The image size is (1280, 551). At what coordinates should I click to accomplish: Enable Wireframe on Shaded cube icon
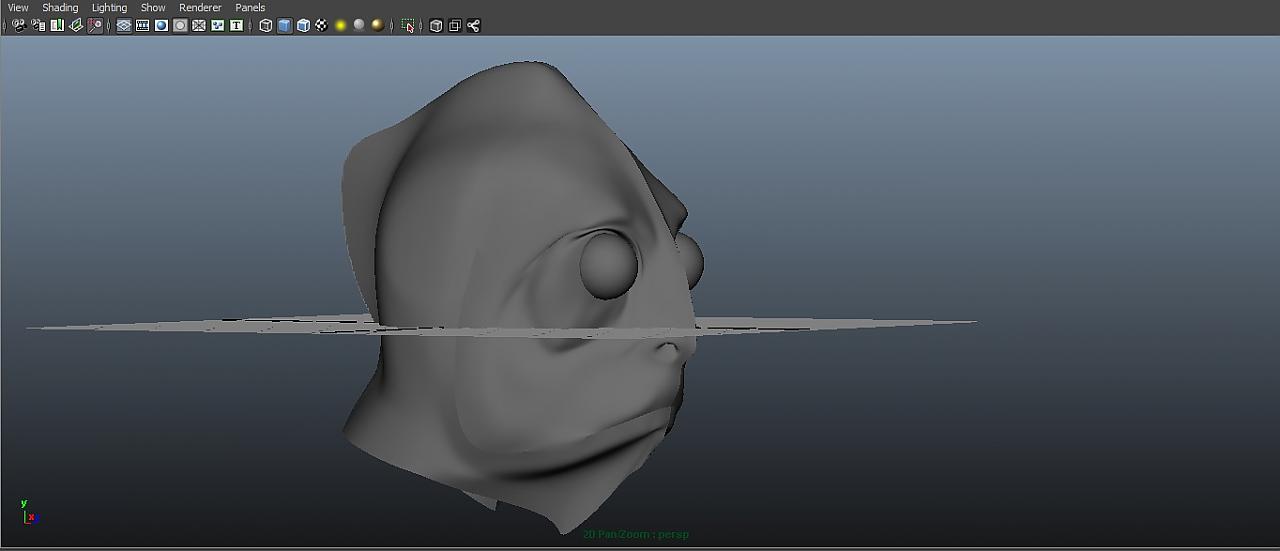pos(303,26)
